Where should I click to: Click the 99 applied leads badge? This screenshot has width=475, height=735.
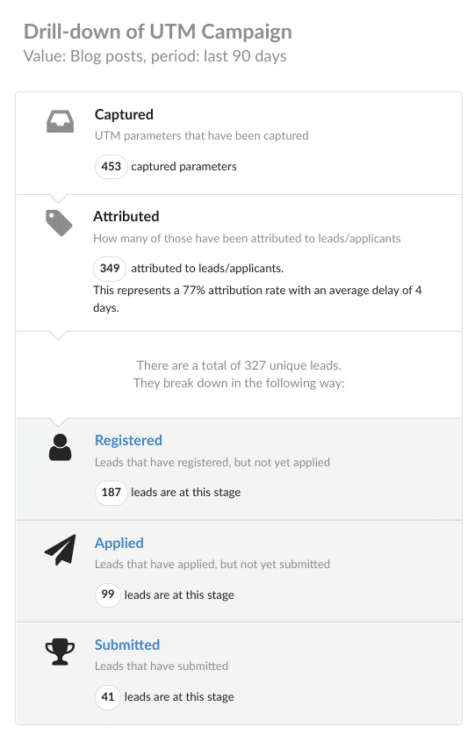click(108, 594)
